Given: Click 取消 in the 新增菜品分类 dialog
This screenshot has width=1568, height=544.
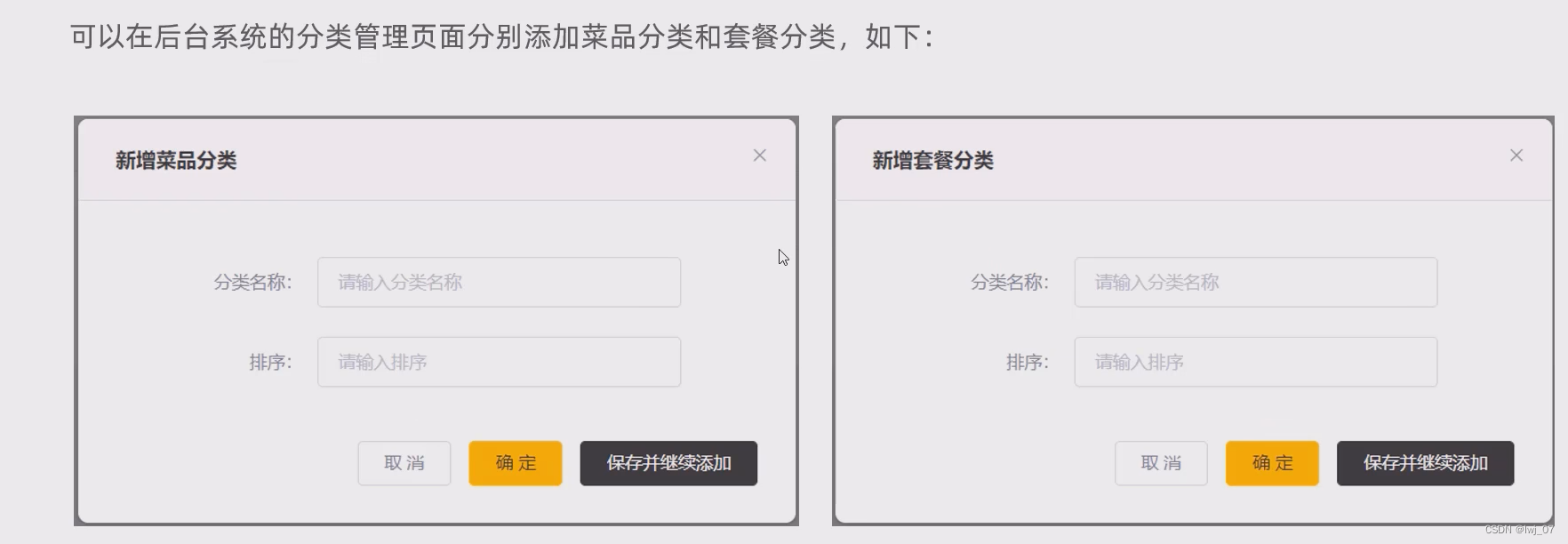Looking at the screenshot, I should 404,463.
